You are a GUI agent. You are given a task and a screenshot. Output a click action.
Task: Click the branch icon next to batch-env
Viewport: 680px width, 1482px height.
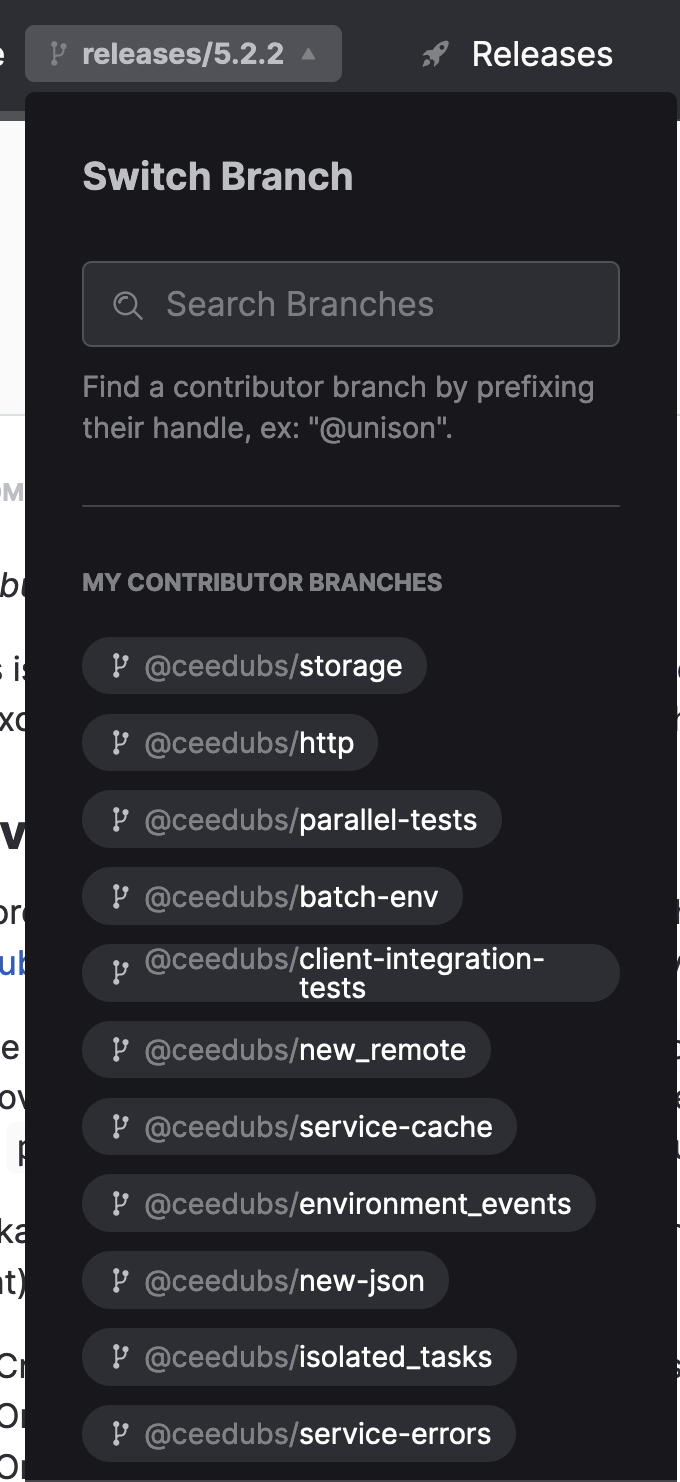coord(120,896)
